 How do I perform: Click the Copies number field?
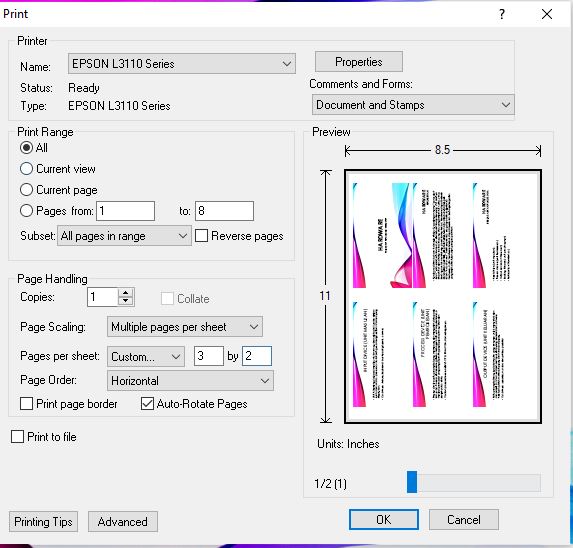[103, 297]
